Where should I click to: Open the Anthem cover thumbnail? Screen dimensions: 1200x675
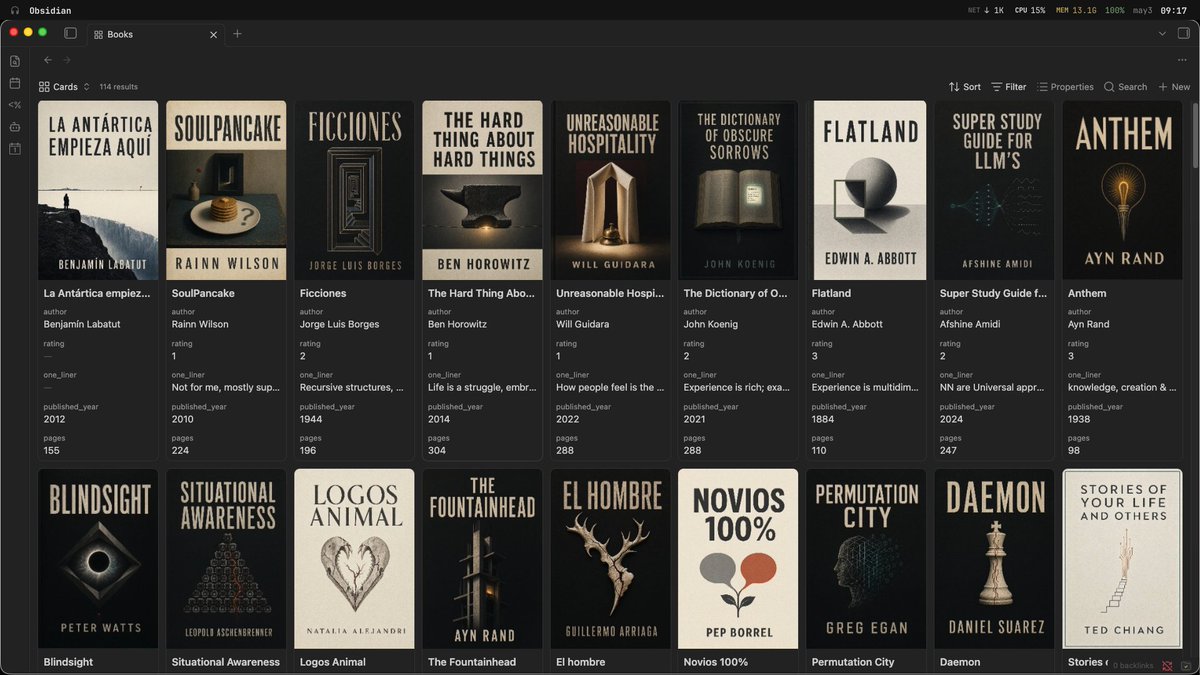pyautogui.click(x=1122, y=190)
